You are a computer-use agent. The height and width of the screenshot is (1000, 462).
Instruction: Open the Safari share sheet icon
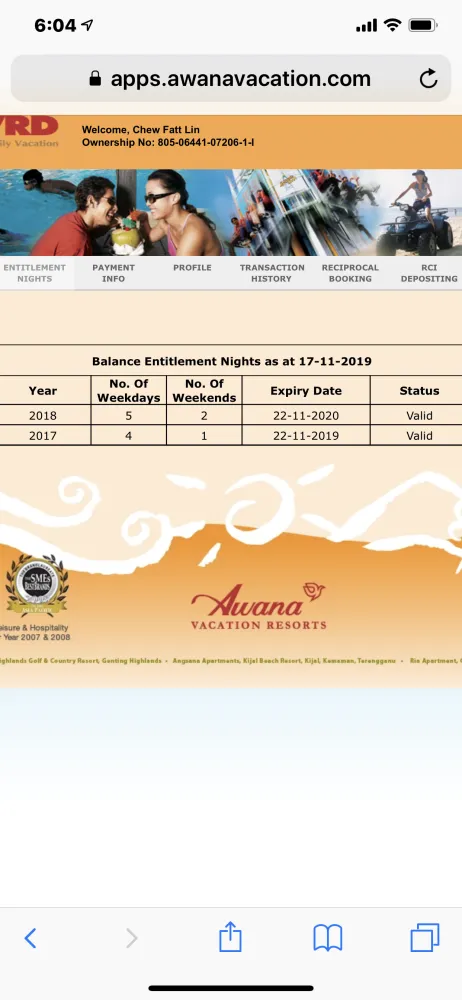pyautogui.click(x=230, y=937)
